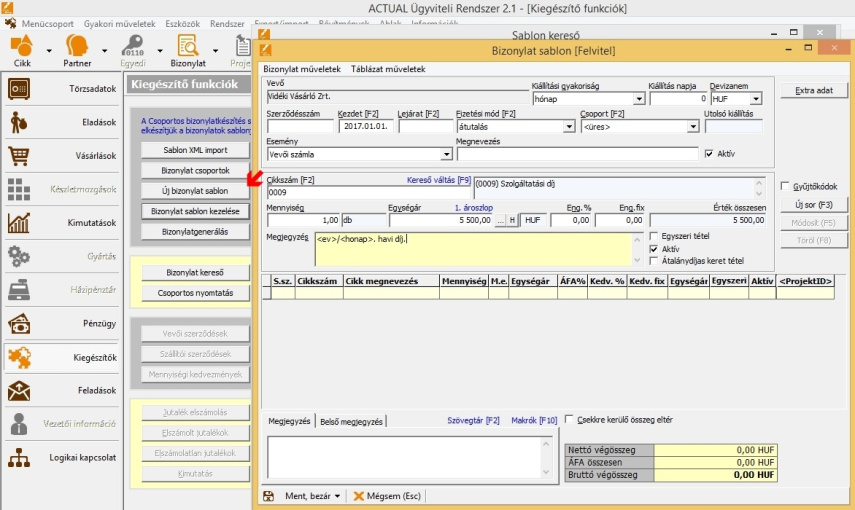Select the Pénzügy wallet icon

20,324
